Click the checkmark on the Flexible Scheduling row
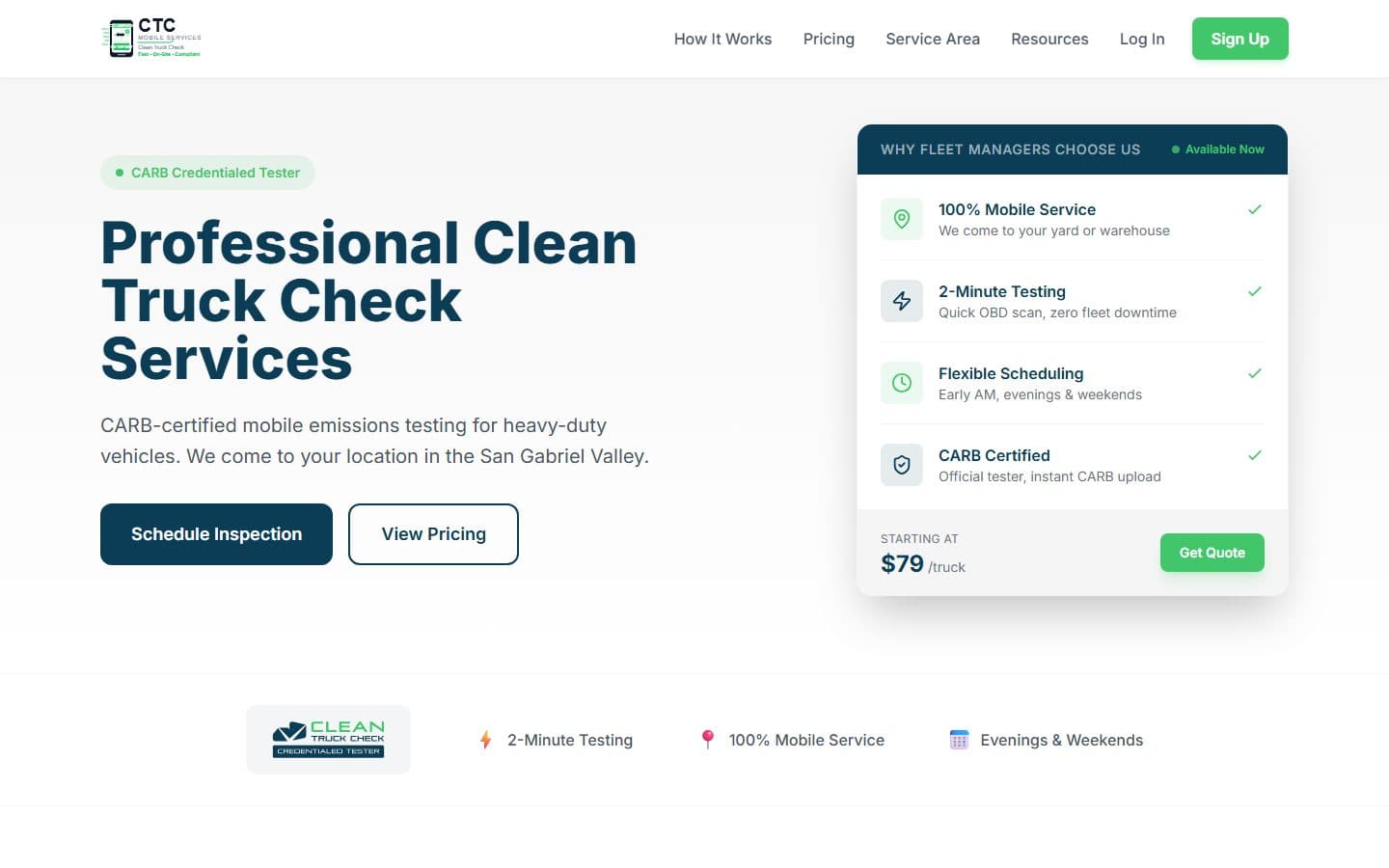Viewport: 1389px width, 868px height. 1255,373
